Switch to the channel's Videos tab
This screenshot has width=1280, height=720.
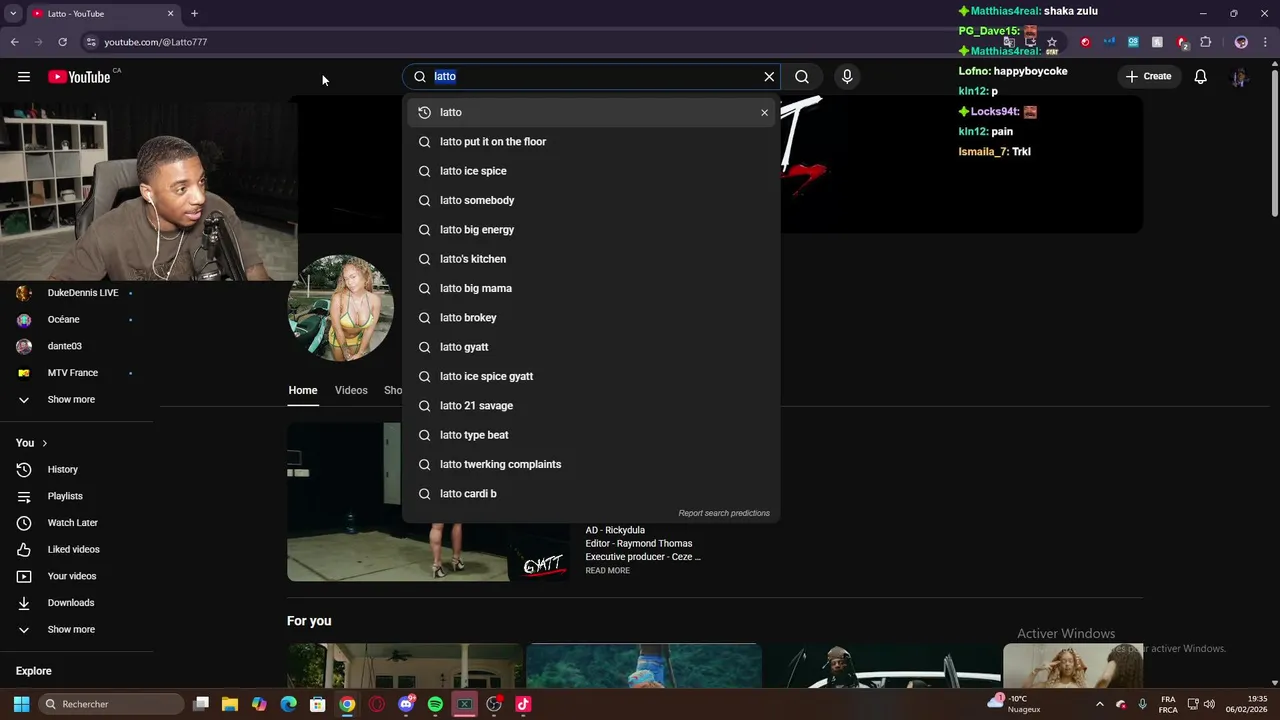tap(351, 391)
